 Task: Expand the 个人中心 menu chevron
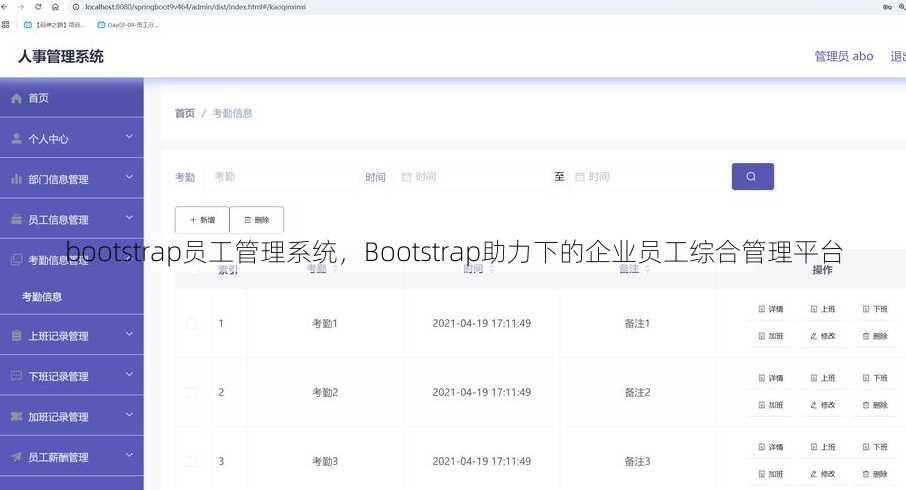coord(129,137)
